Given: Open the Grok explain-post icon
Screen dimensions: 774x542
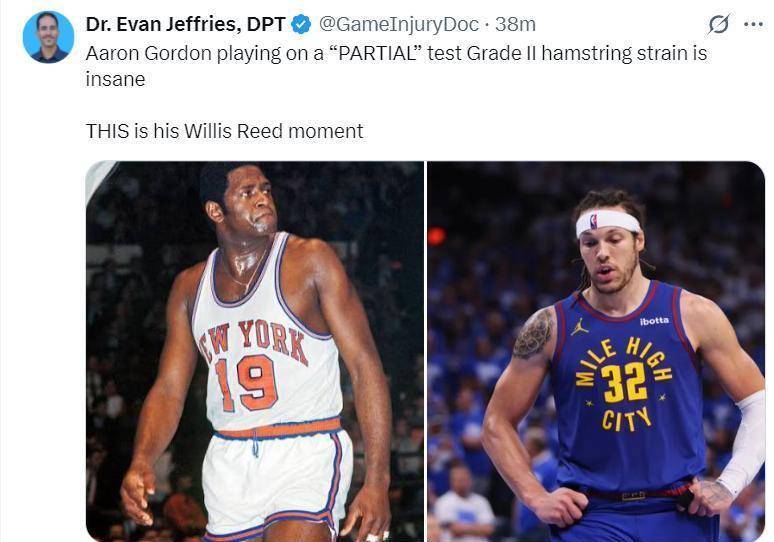Looking at the screenshot, I should (718, 24).
